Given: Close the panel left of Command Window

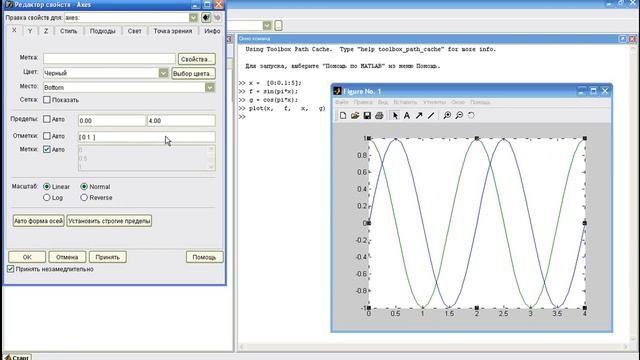Looking at the screenshot, I should [229, 39].
